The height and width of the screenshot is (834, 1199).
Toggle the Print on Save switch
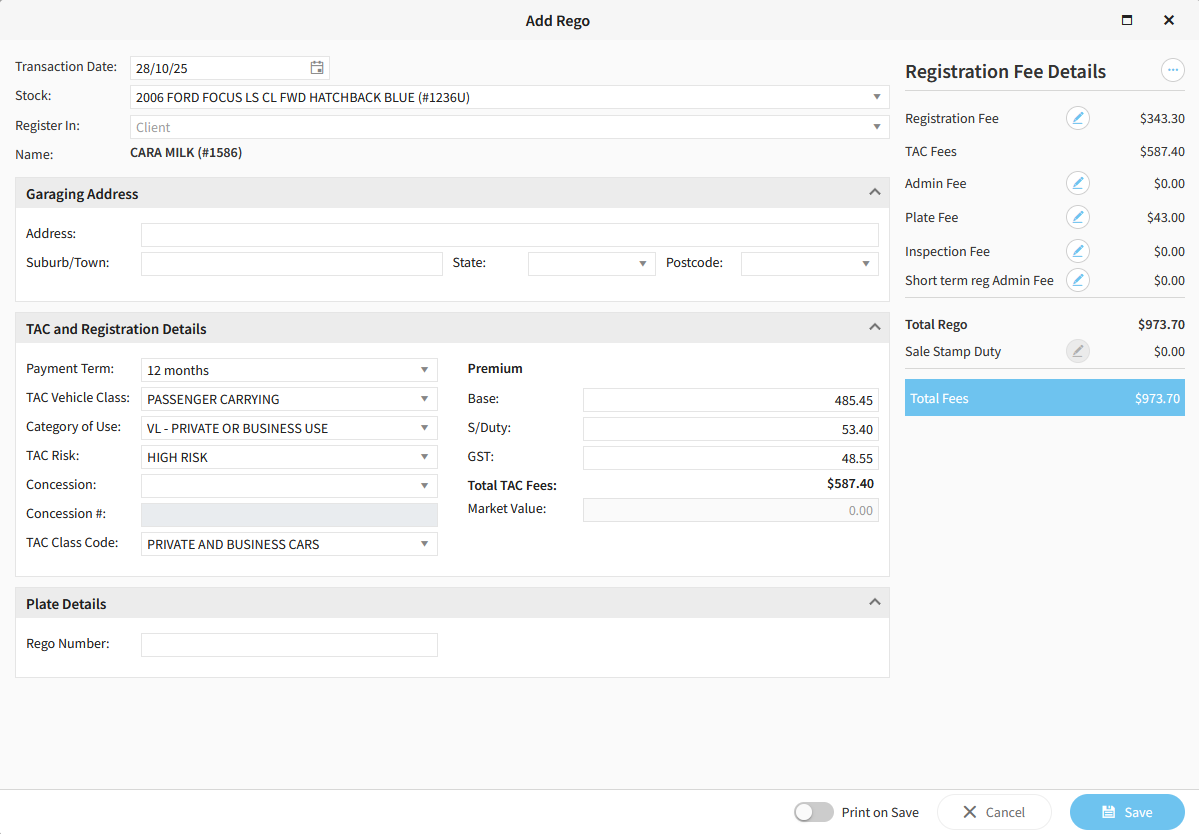(813, 812)
